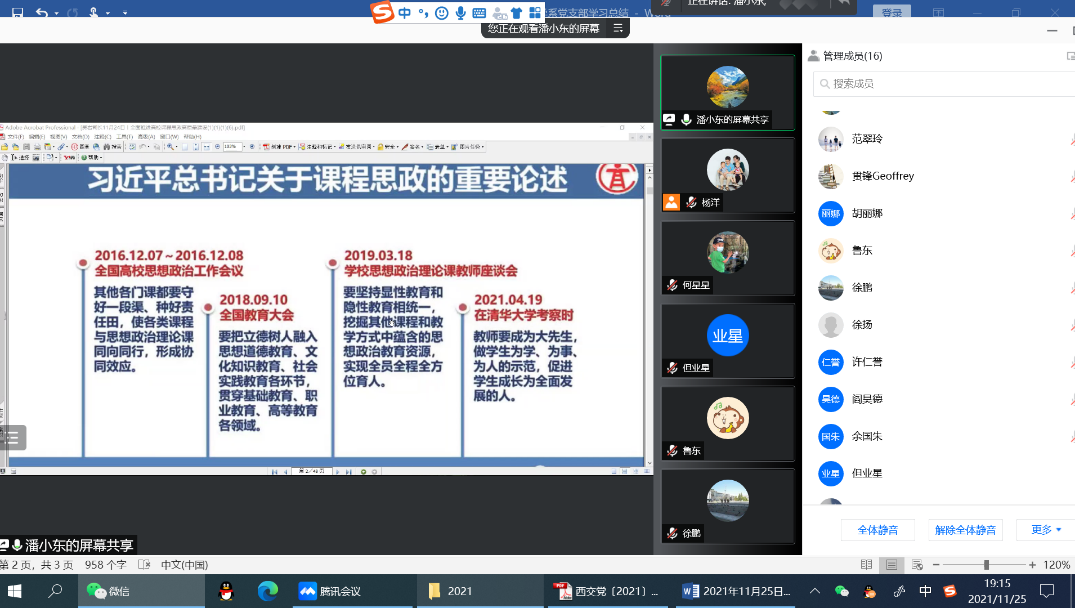This screenshot has height=608, width=1075.
Task: Show hidden system tray icons
Action: (x=815, y=591)
